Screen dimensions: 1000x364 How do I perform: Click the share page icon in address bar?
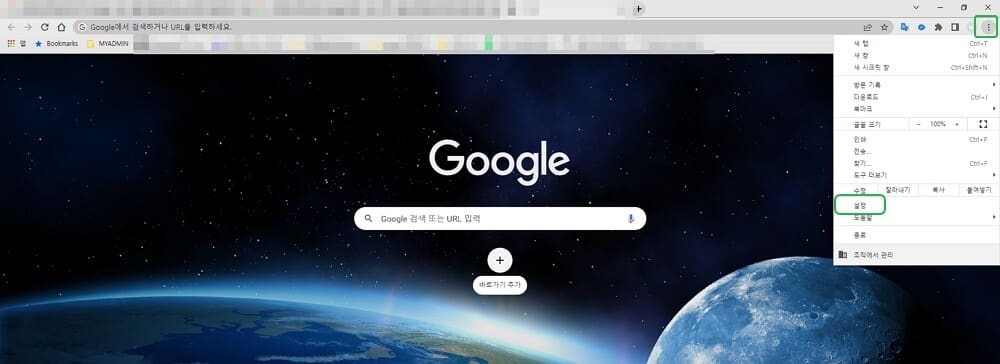tap(868, 27)
